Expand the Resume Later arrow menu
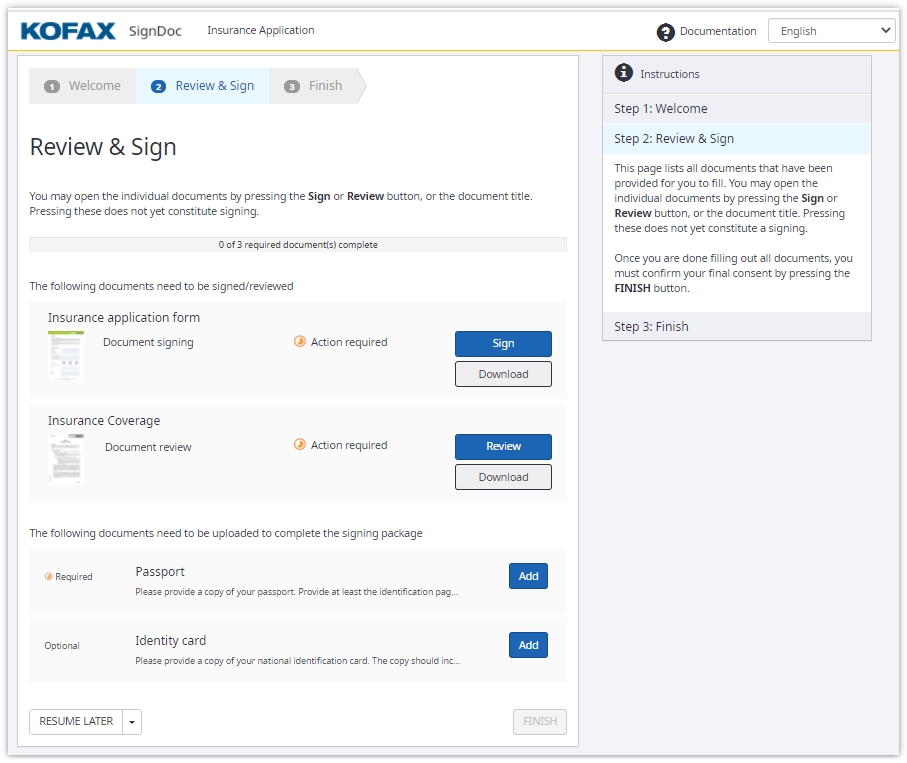Image resolution: width=907 pixels, height=763 pixels. (132, 722)
